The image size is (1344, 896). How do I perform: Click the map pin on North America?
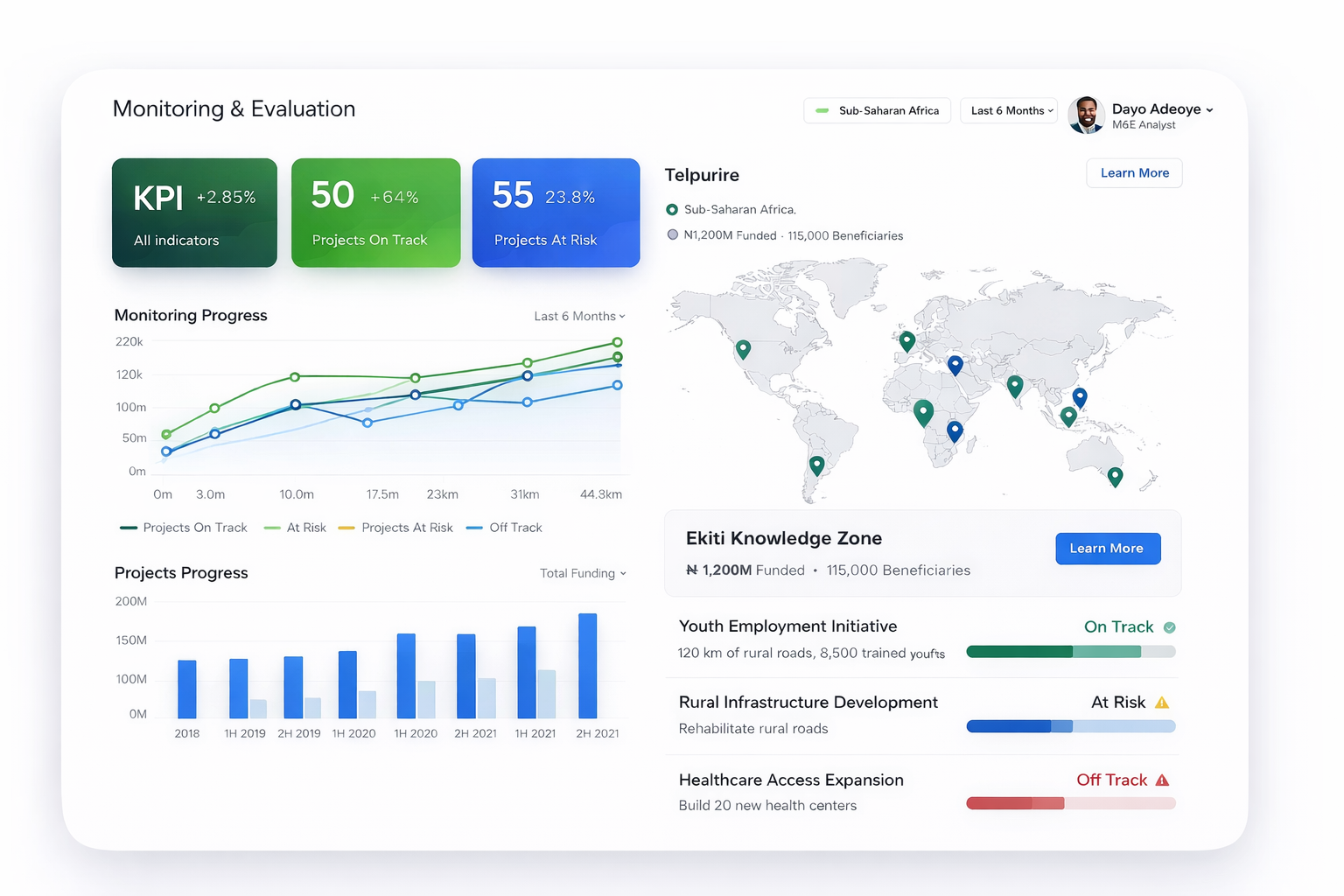pyautogui.click(x=743, y=349)
